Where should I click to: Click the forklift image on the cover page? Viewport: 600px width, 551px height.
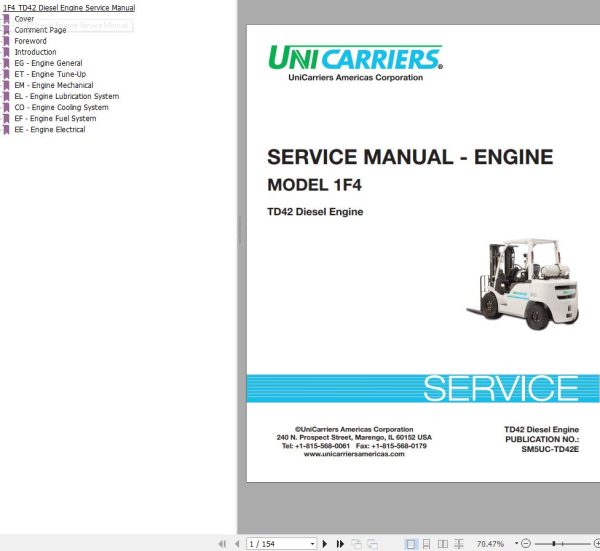522,284
